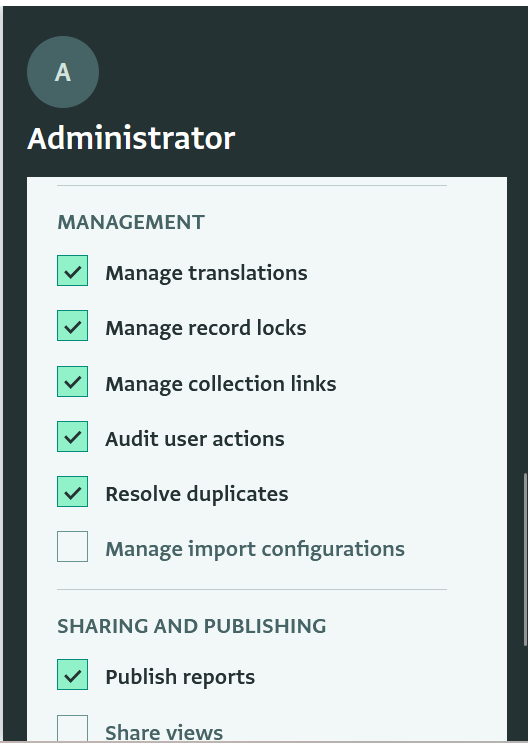Click the Administrator role title
This screenshot has width=528, height=743.
tap(131, 139)
